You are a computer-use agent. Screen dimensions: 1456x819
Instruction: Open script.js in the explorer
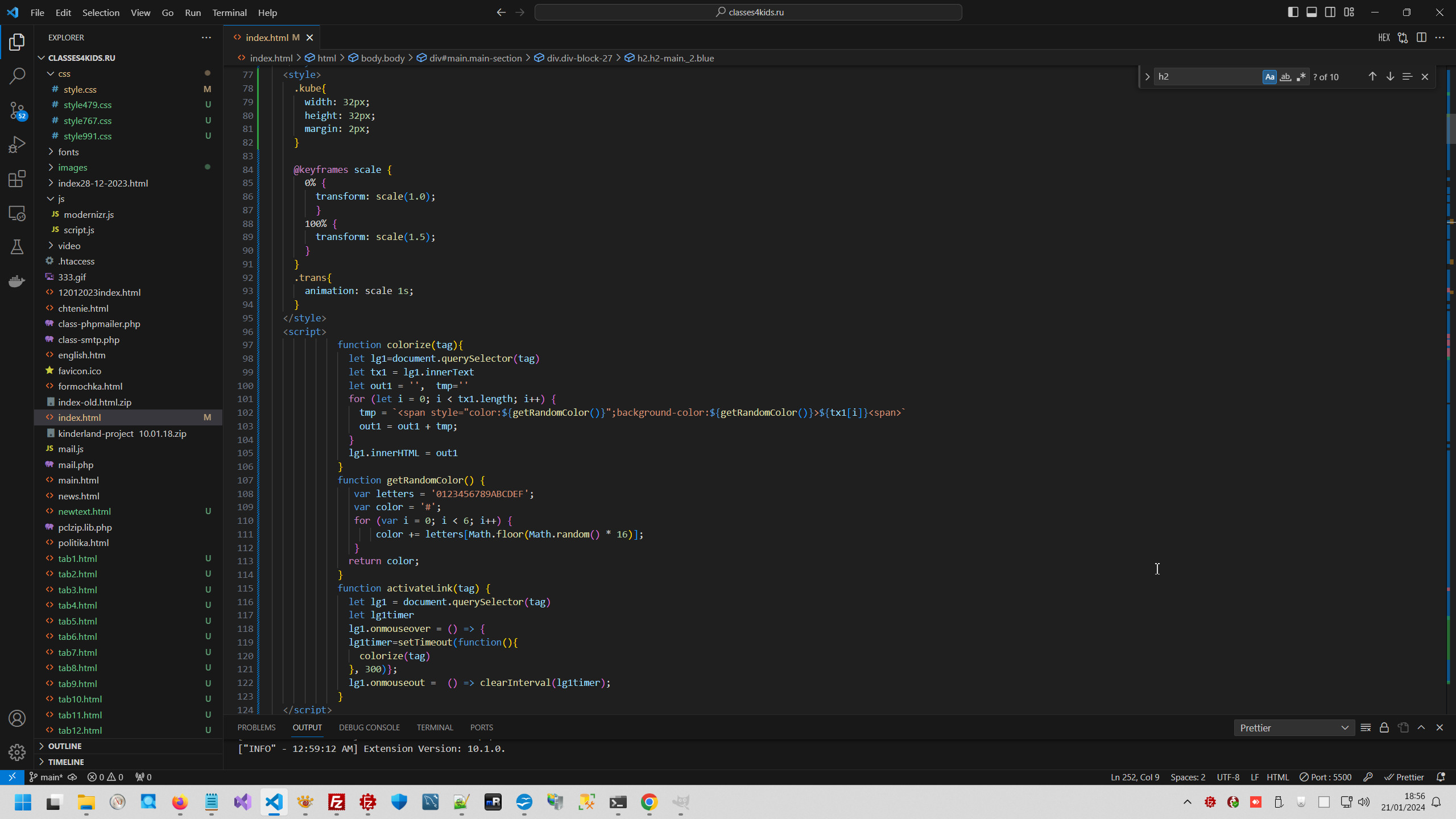[x=78, y=230]
